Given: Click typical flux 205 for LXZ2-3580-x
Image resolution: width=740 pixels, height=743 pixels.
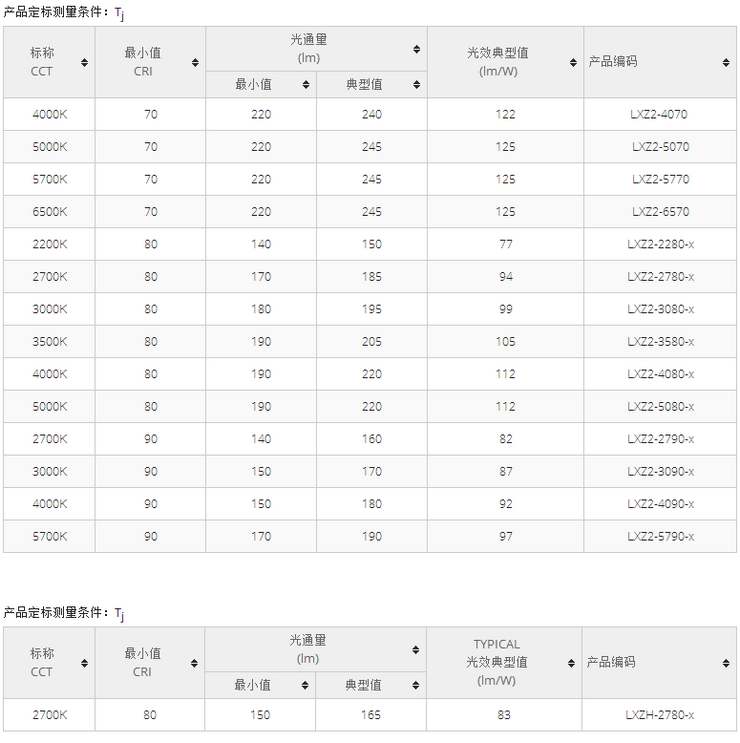Looking at the screenshot, I should point(372,342).
